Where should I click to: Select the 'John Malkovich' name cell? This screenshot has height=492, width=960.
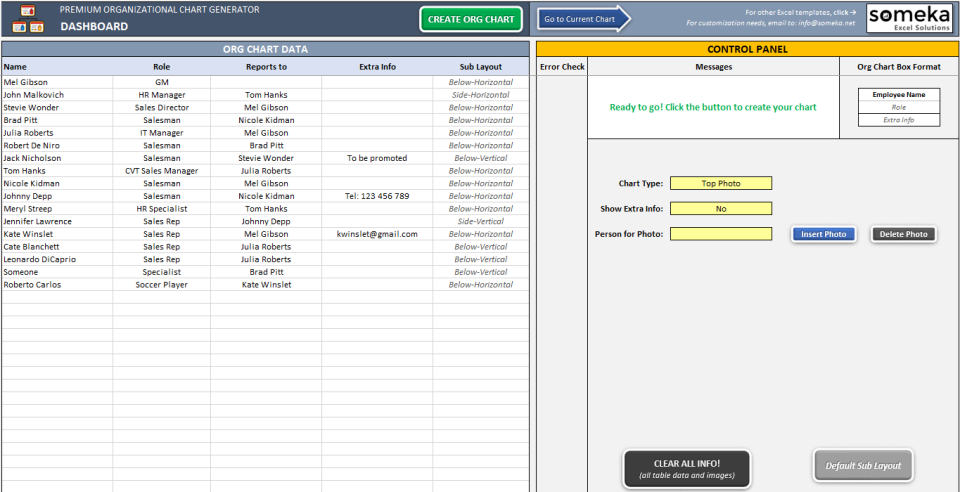click(x=57, y=95)
